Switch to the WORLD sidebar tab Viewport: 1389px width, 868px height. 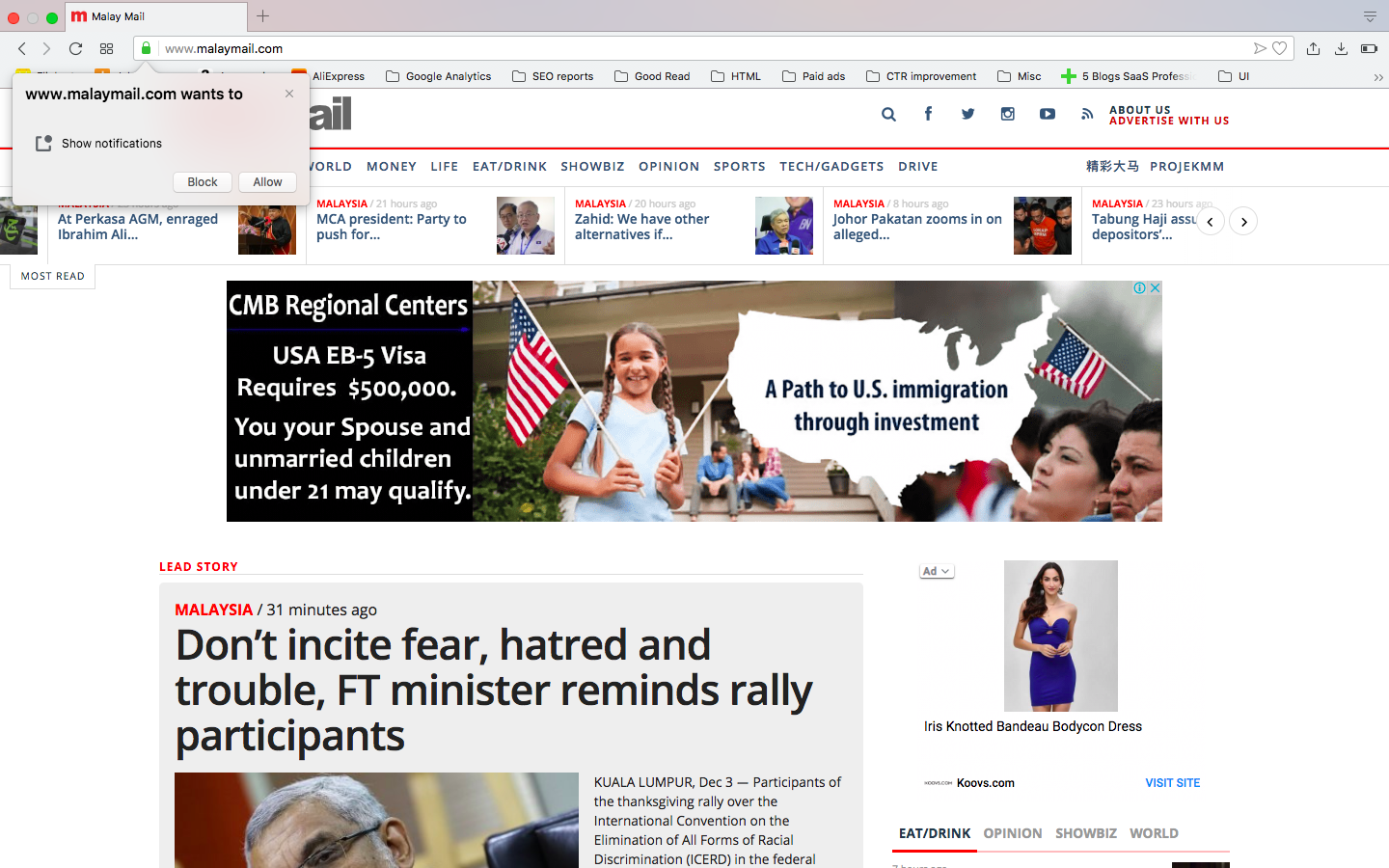[1155, 833]
